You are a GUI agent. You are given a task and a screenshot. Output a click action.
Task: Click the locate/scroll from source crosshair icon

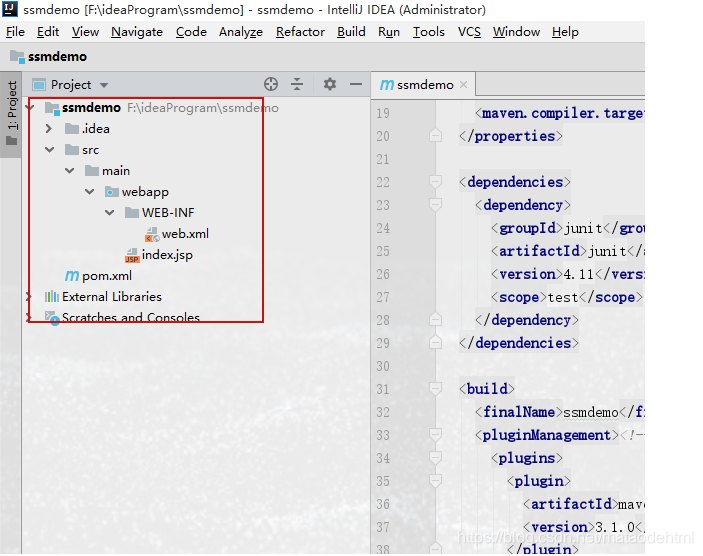point(271,84)
